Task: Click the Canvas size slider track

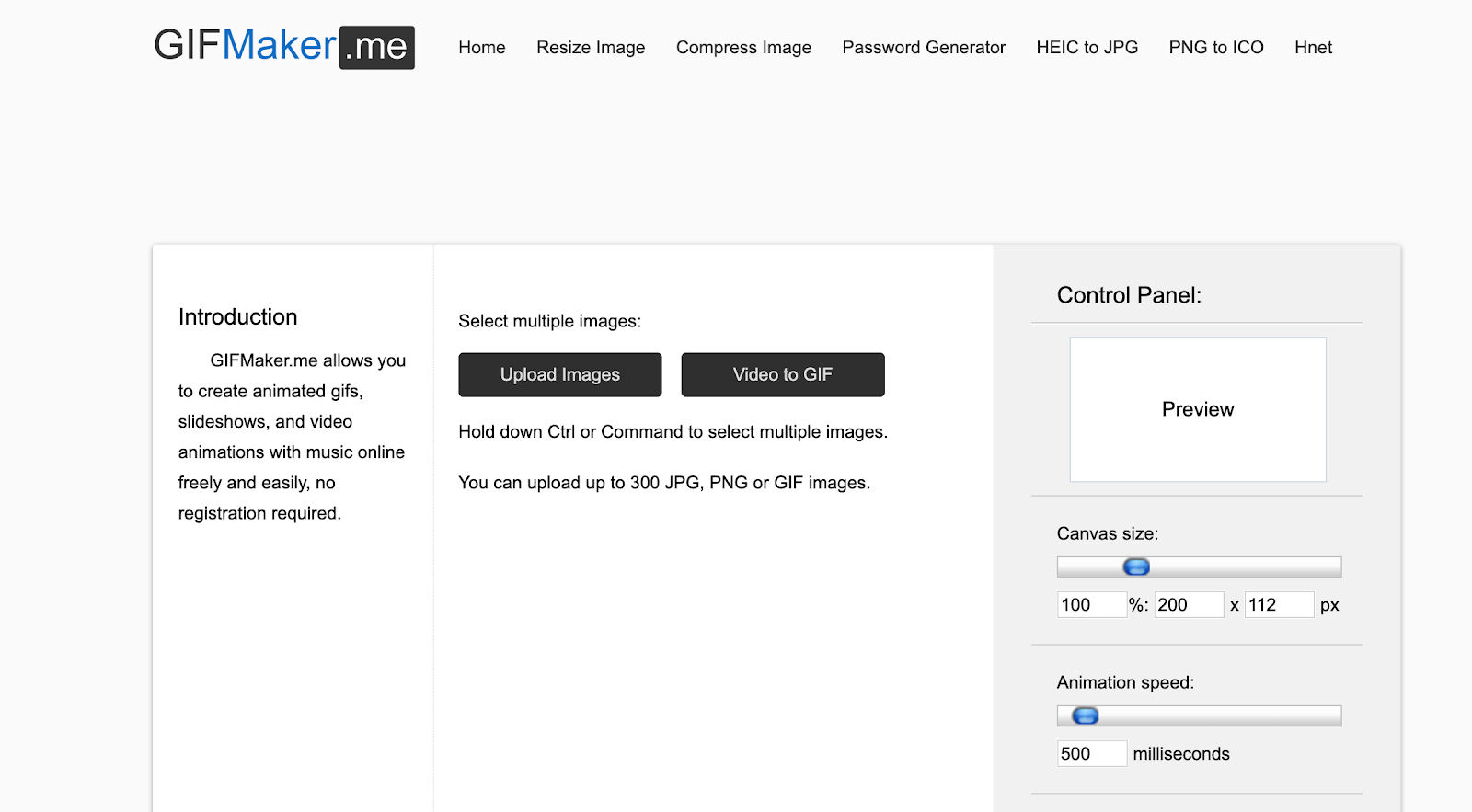Action: tap(1199, 567)
